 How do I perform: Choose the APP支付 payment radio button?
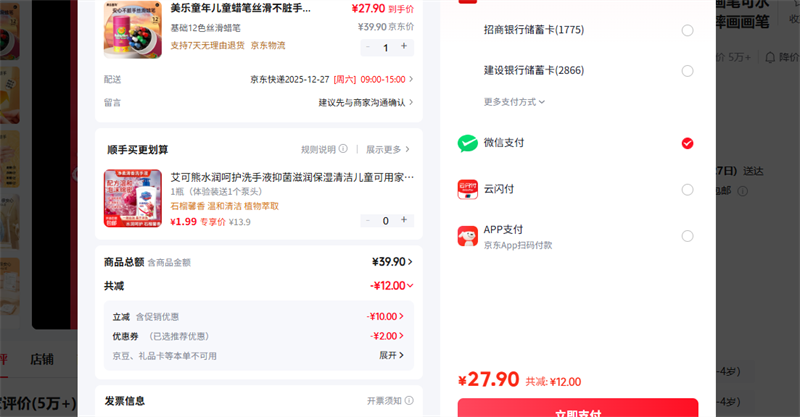tap(687, 236)
